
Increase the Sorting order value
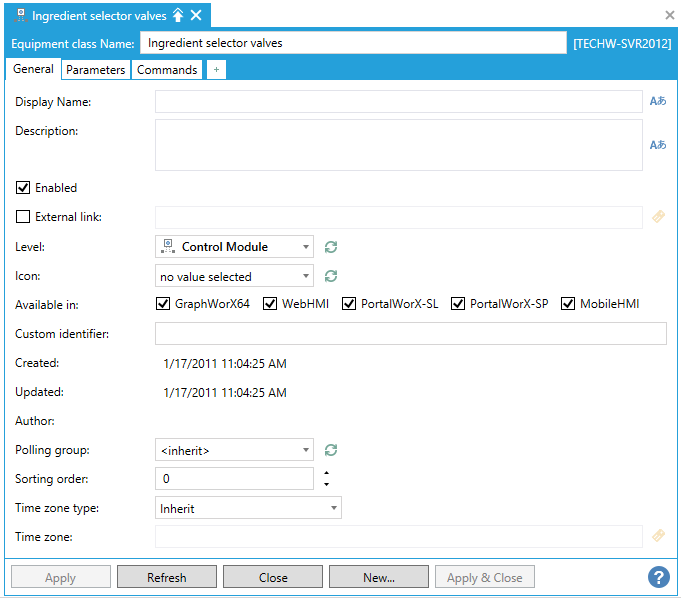[x=326, y=473]
